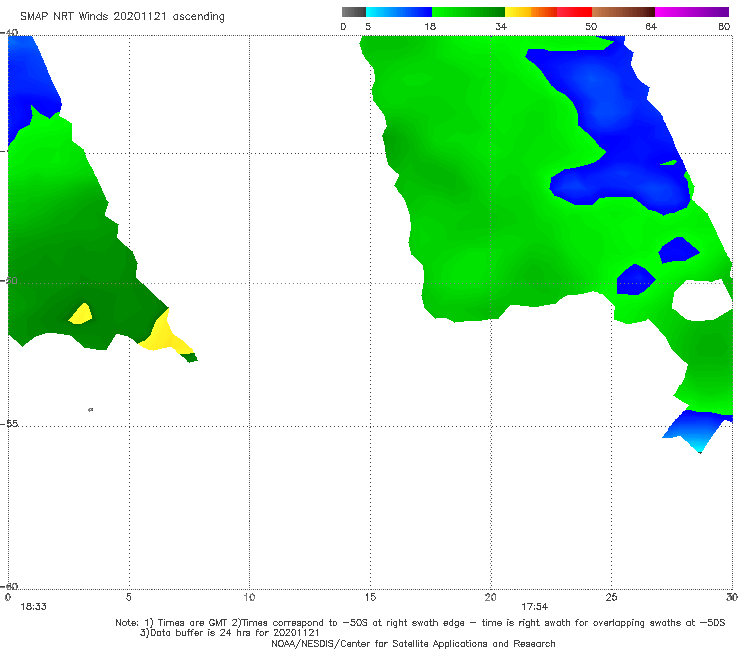Click the gray segment of the color bar

pos(353,12)
